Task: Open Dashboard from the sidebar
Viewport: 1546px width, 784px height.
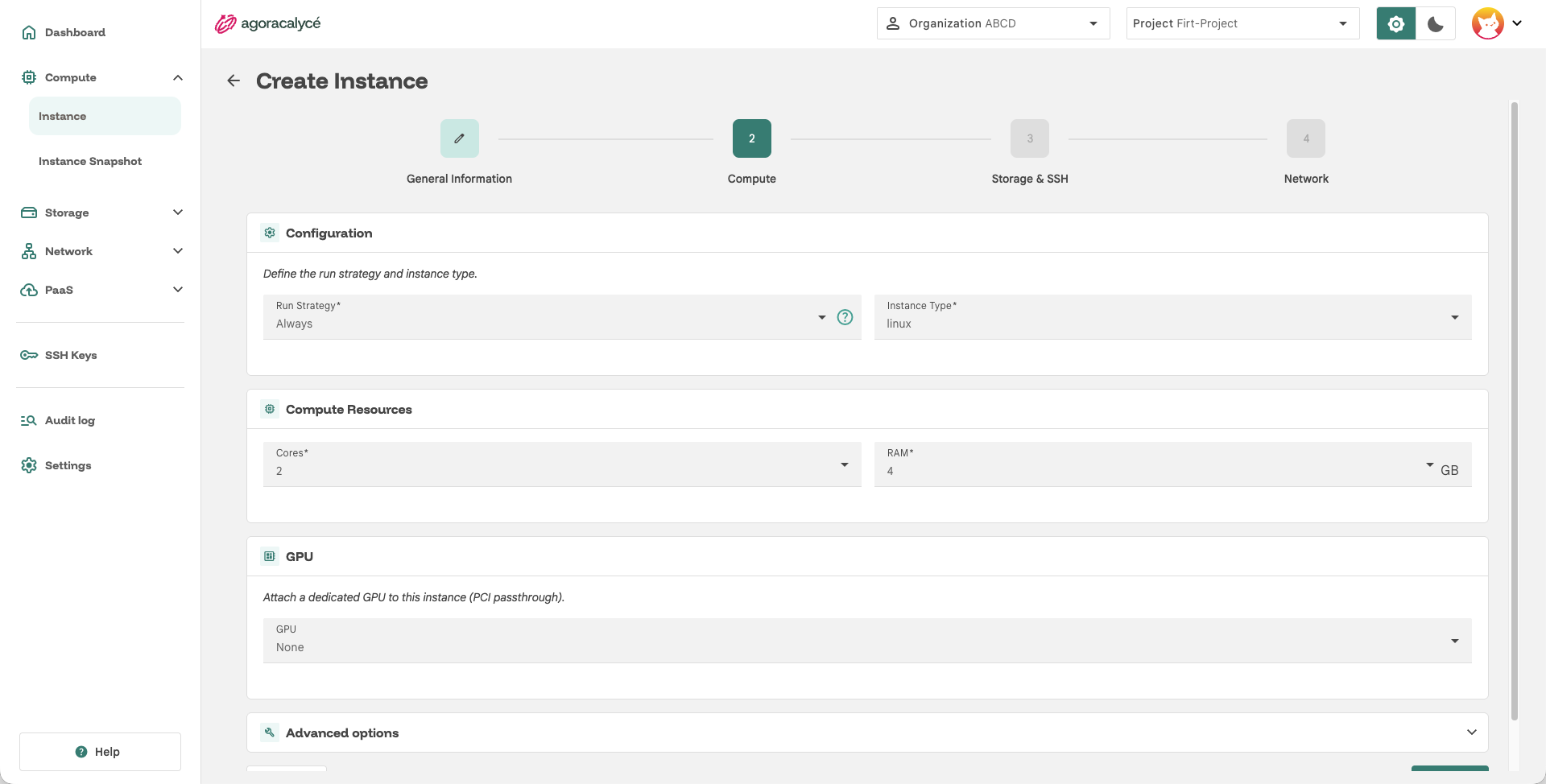Action: coord(101,32)
